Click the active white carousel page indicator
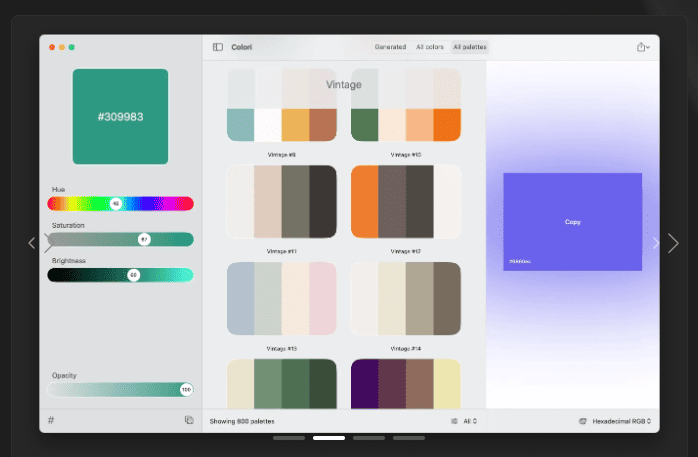698x457 pixels. [329, 438]
